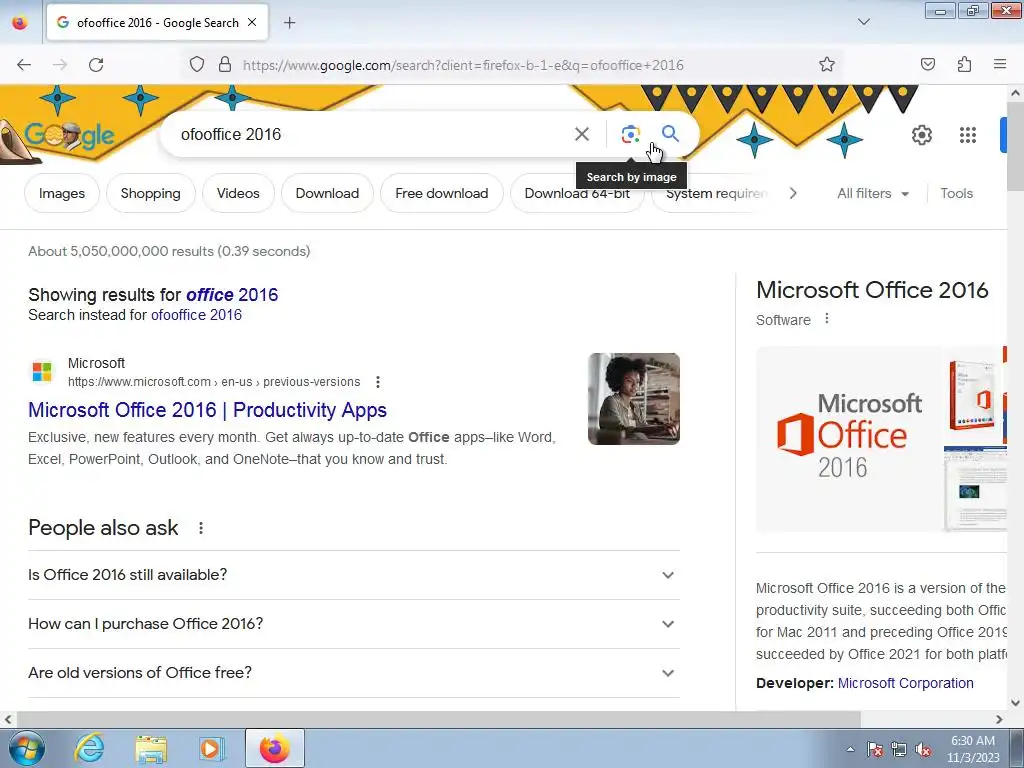
Task: Select the Download 64-bit filter chip
Action: 577,193
